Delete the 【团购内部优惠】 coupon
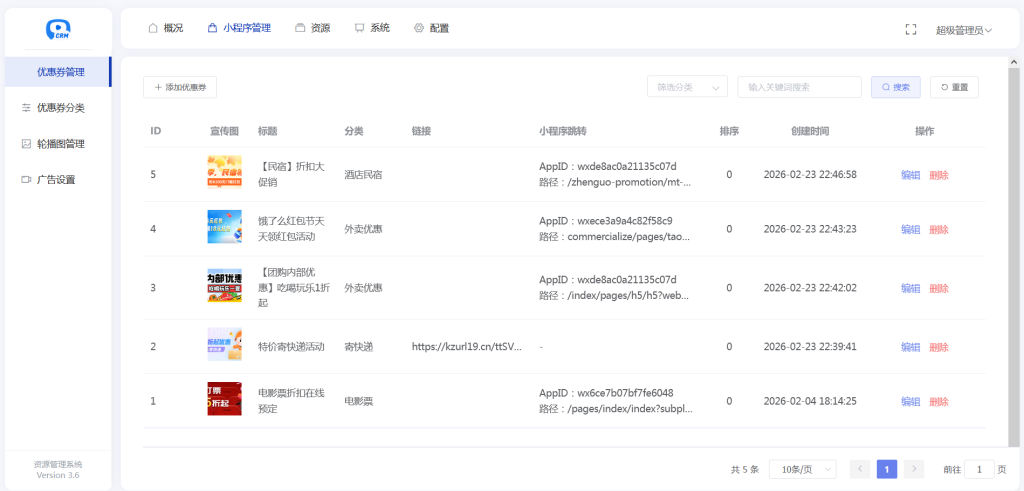The image size is (1024, 491). coord(938,288)
